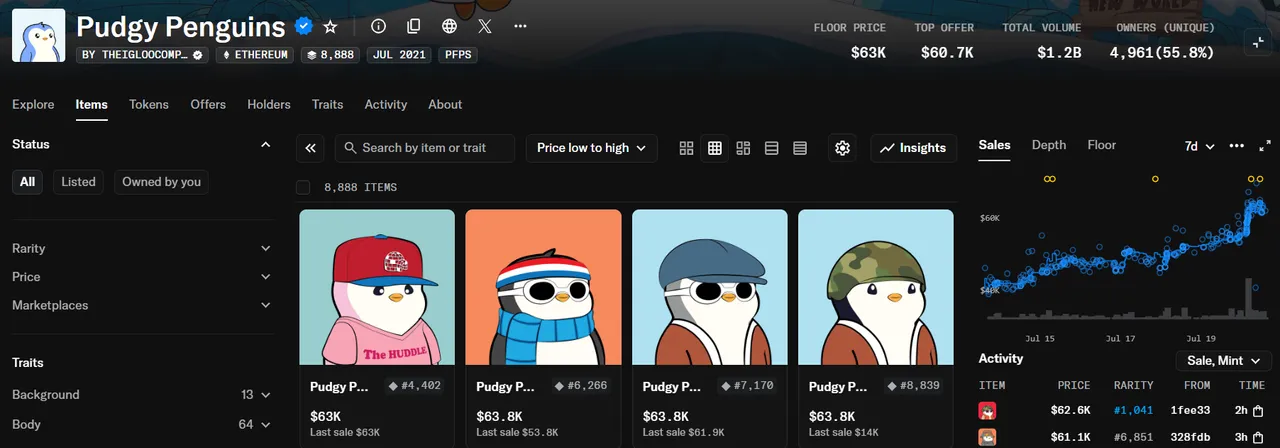Open the 2h activity row transaction icon

pyautogui.click(x=1257, y=410)
